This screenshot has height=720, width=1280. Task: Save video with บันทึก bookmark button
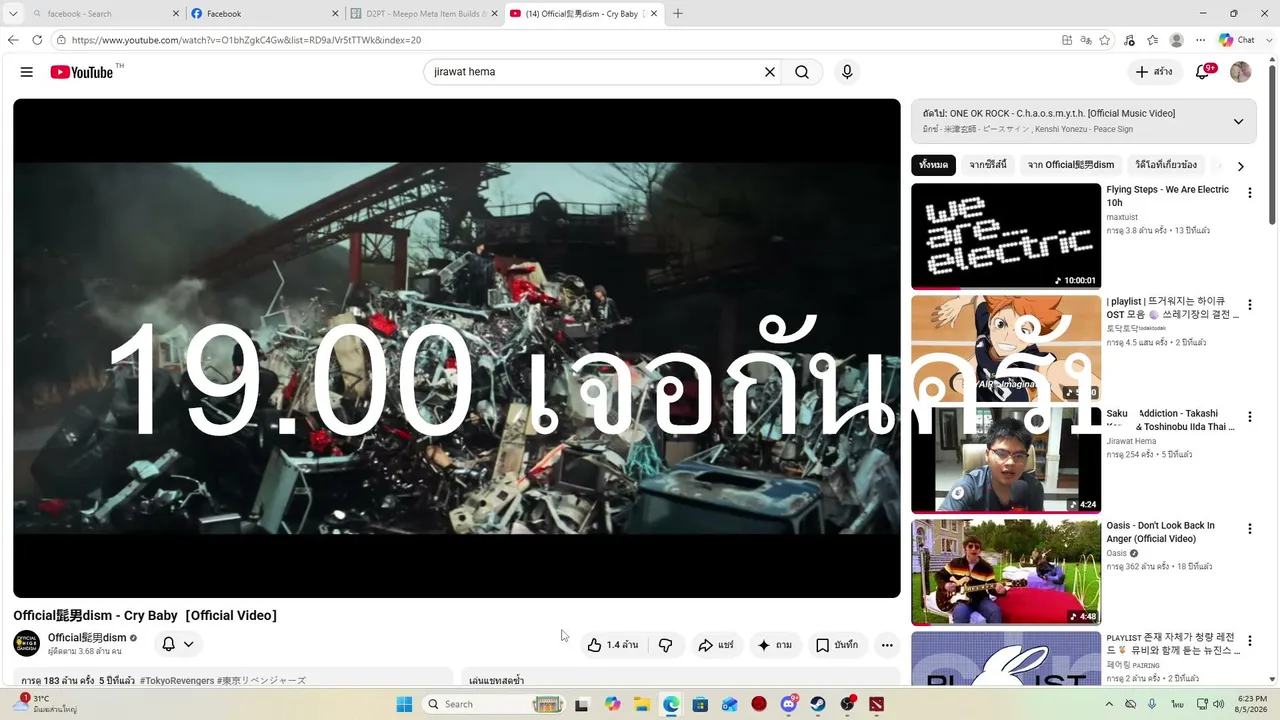coord(837,645)
